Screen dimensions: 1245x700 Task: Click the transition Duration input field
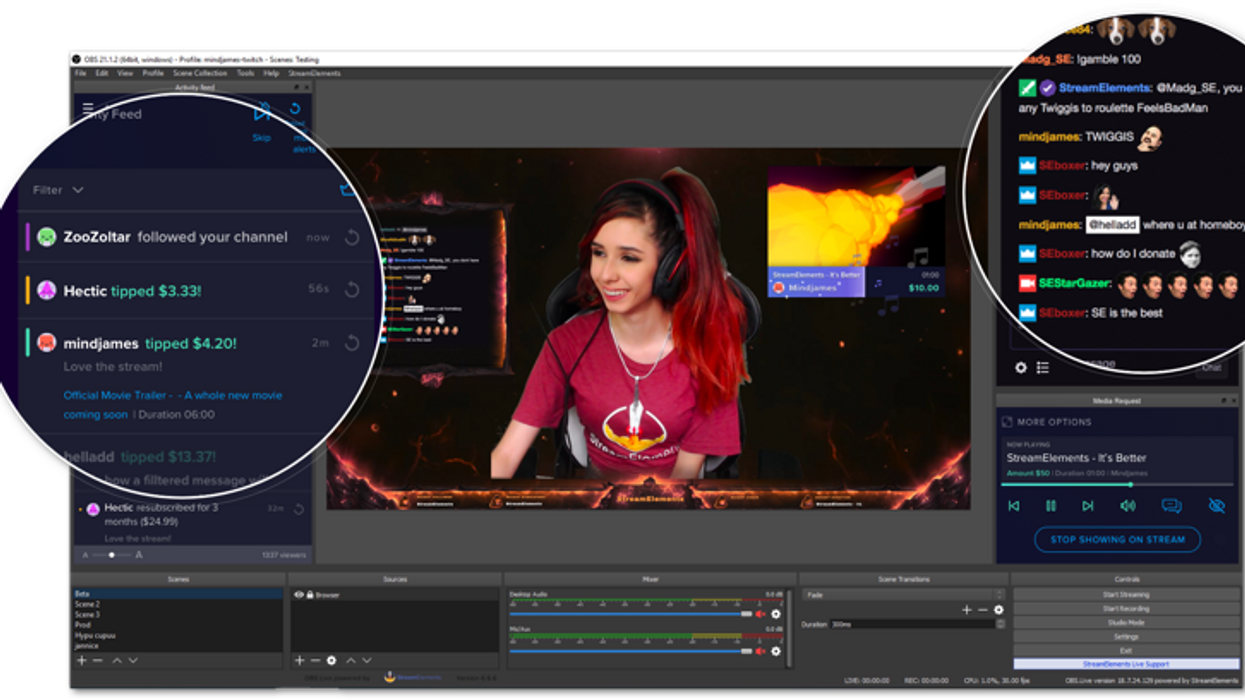[912, 624]
